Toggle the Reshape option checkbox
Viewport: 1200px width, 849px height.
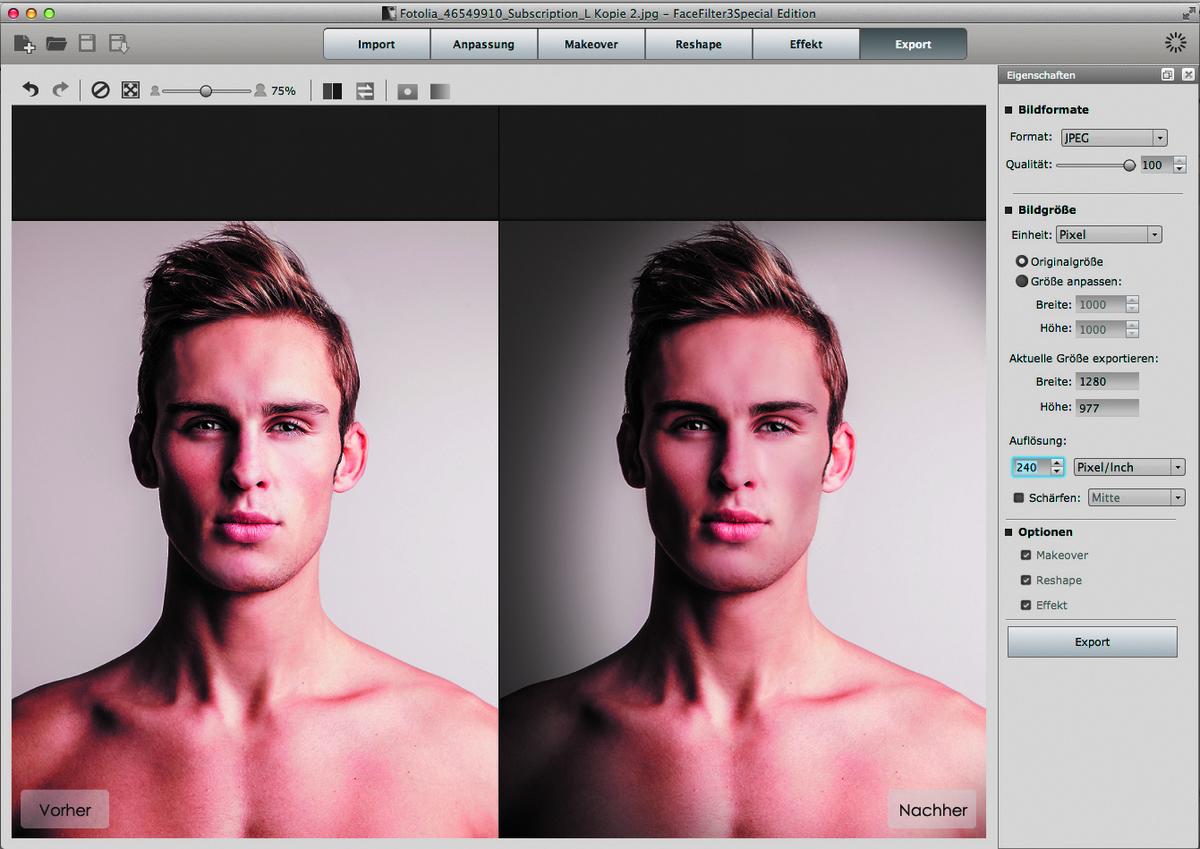point(1025,580)
